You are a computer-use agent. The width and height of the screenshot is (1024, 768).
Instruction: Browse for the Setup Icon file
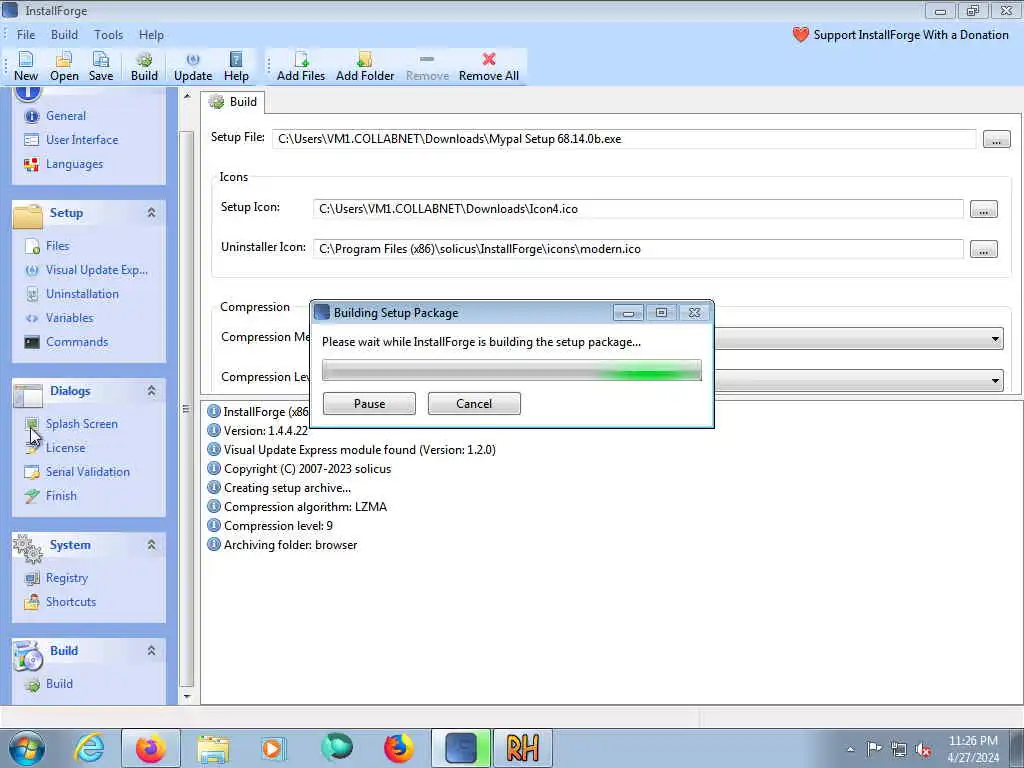(x=984, y=209)
